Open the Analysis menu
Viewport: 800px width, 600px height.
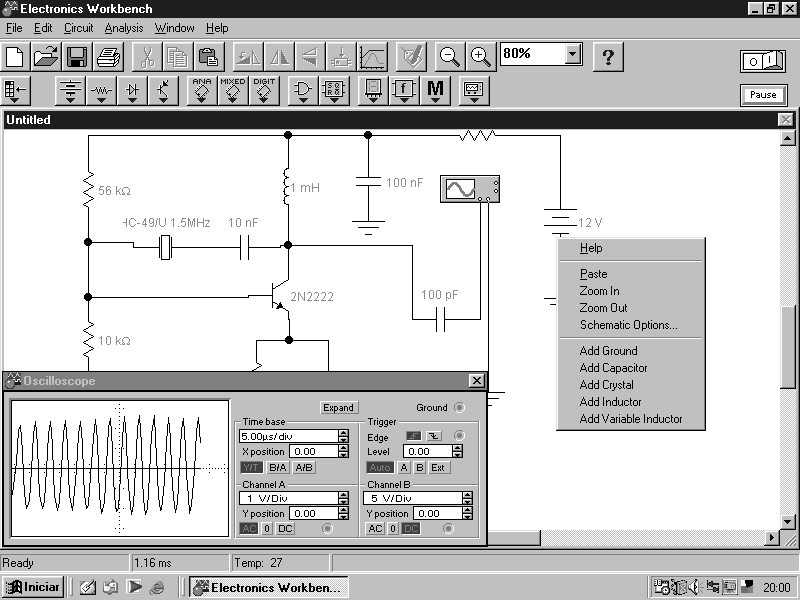(124, 28)
